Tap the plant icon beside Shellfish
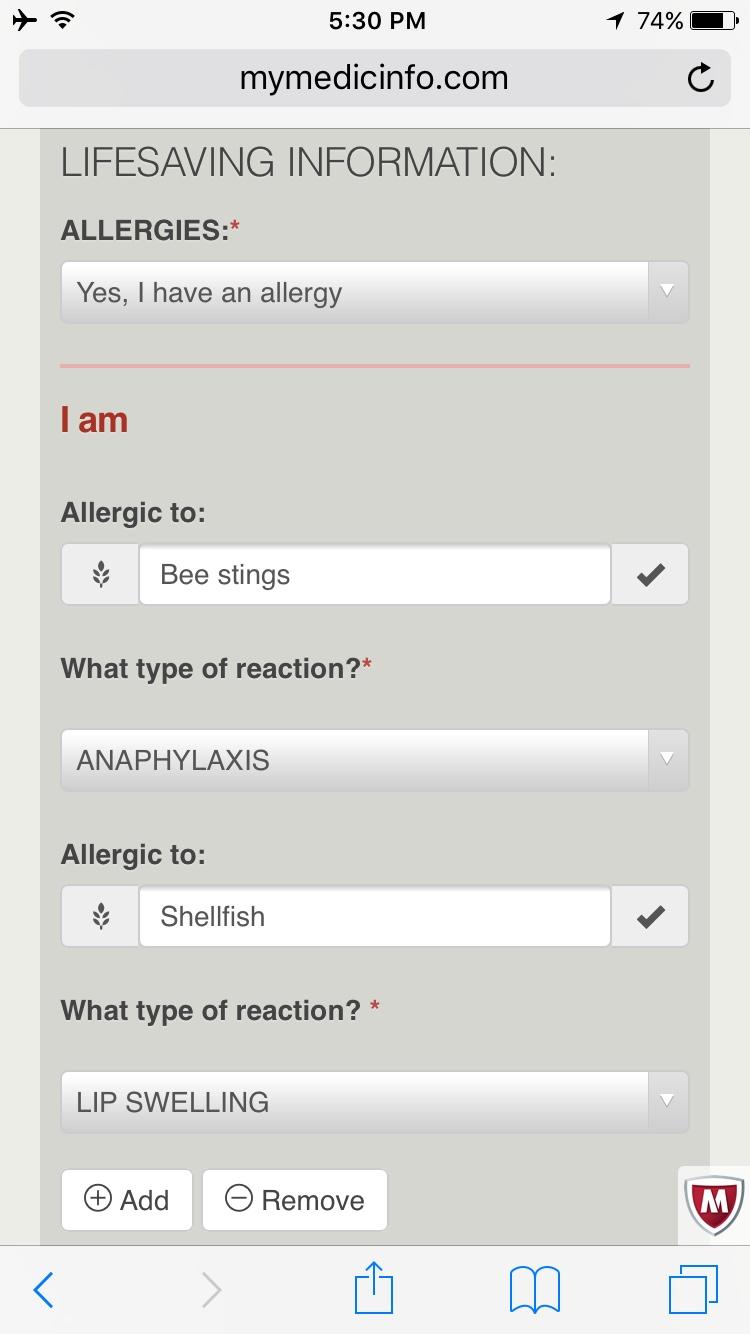The width and height of the screenshot is (750, 1334). click(x=99, y=915)
